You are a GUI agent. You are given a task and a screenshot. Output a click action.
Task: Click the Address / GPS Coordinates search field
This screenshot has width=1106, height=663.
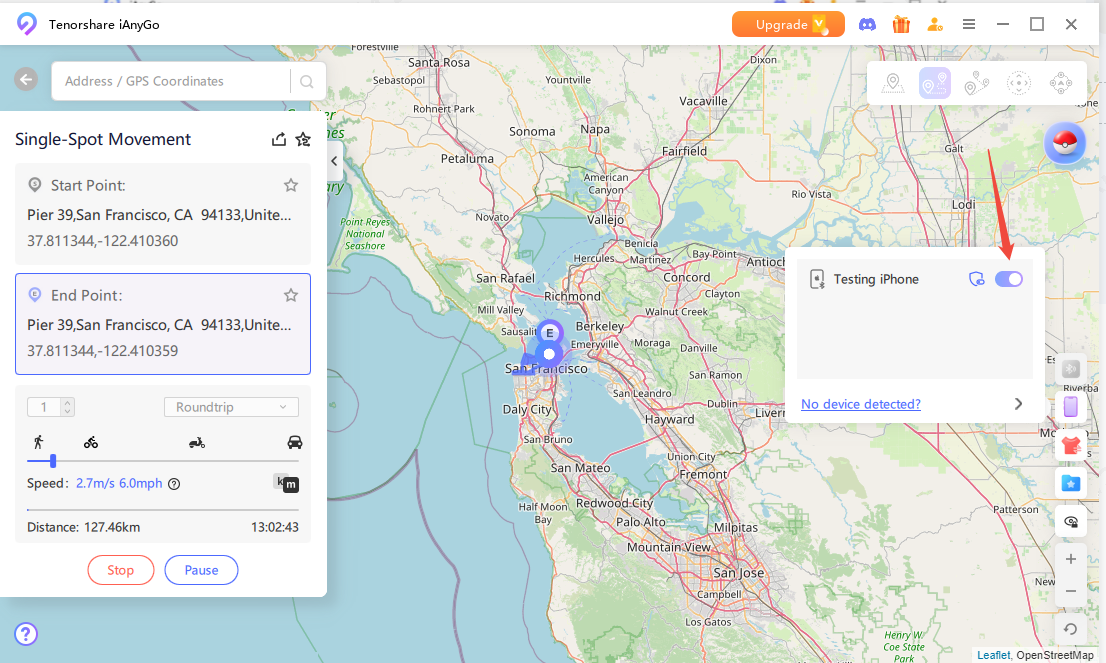170,79
